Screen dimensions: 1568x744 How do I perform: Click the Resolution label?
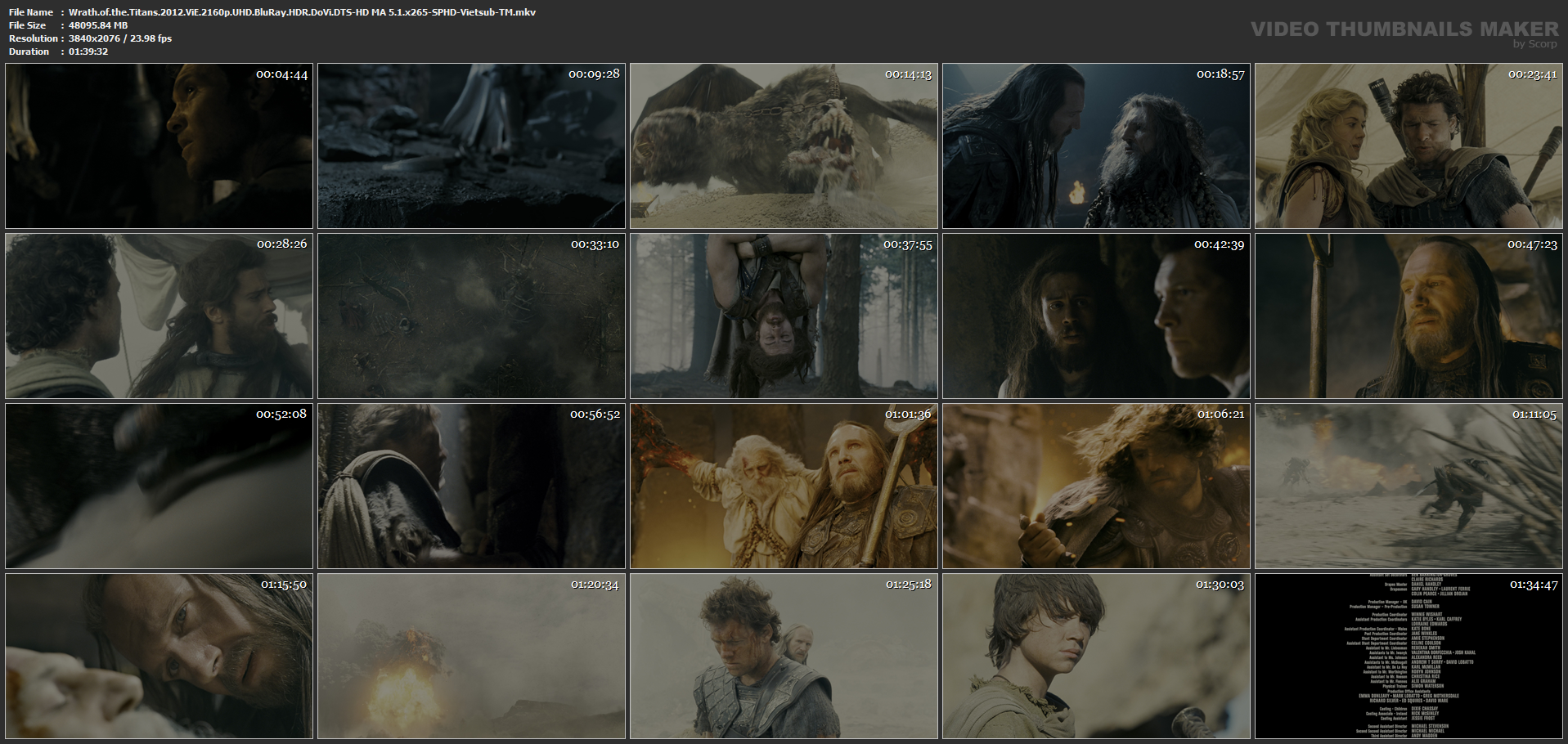34,38
